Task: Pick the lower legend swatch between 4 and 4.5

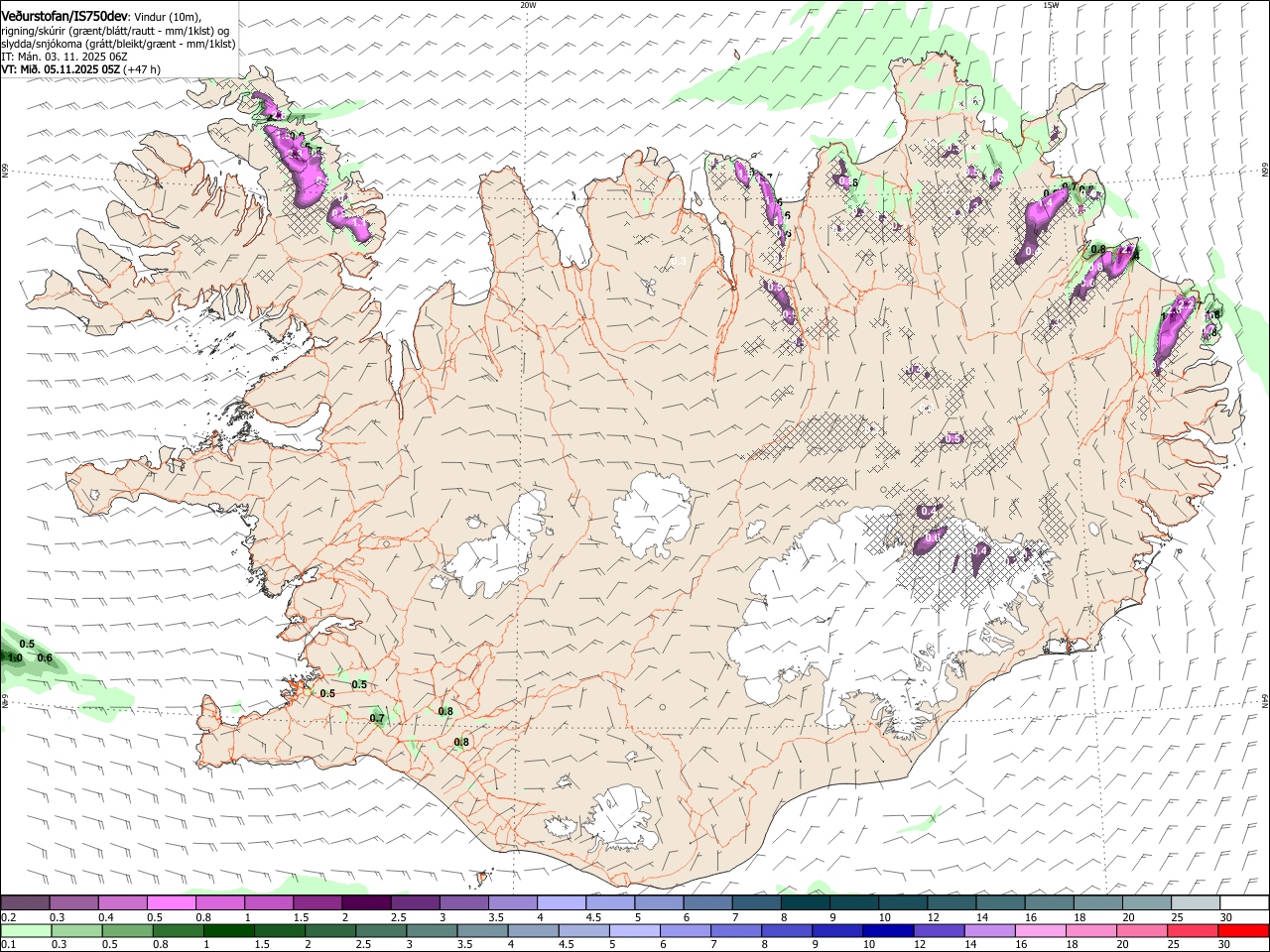Action: pos(533,931)
